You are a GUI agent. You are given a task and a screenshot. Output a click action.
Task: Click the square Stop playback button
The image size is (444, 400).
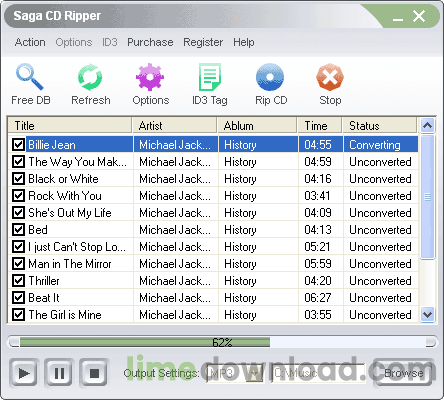click(94, 373)
